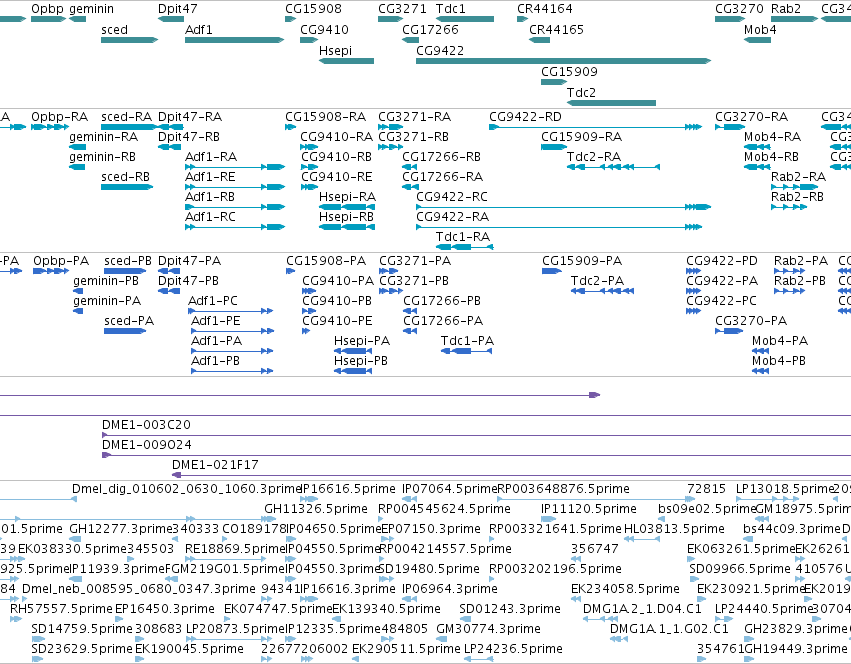Select the CG15909-PA protein label

coord(582,261)
